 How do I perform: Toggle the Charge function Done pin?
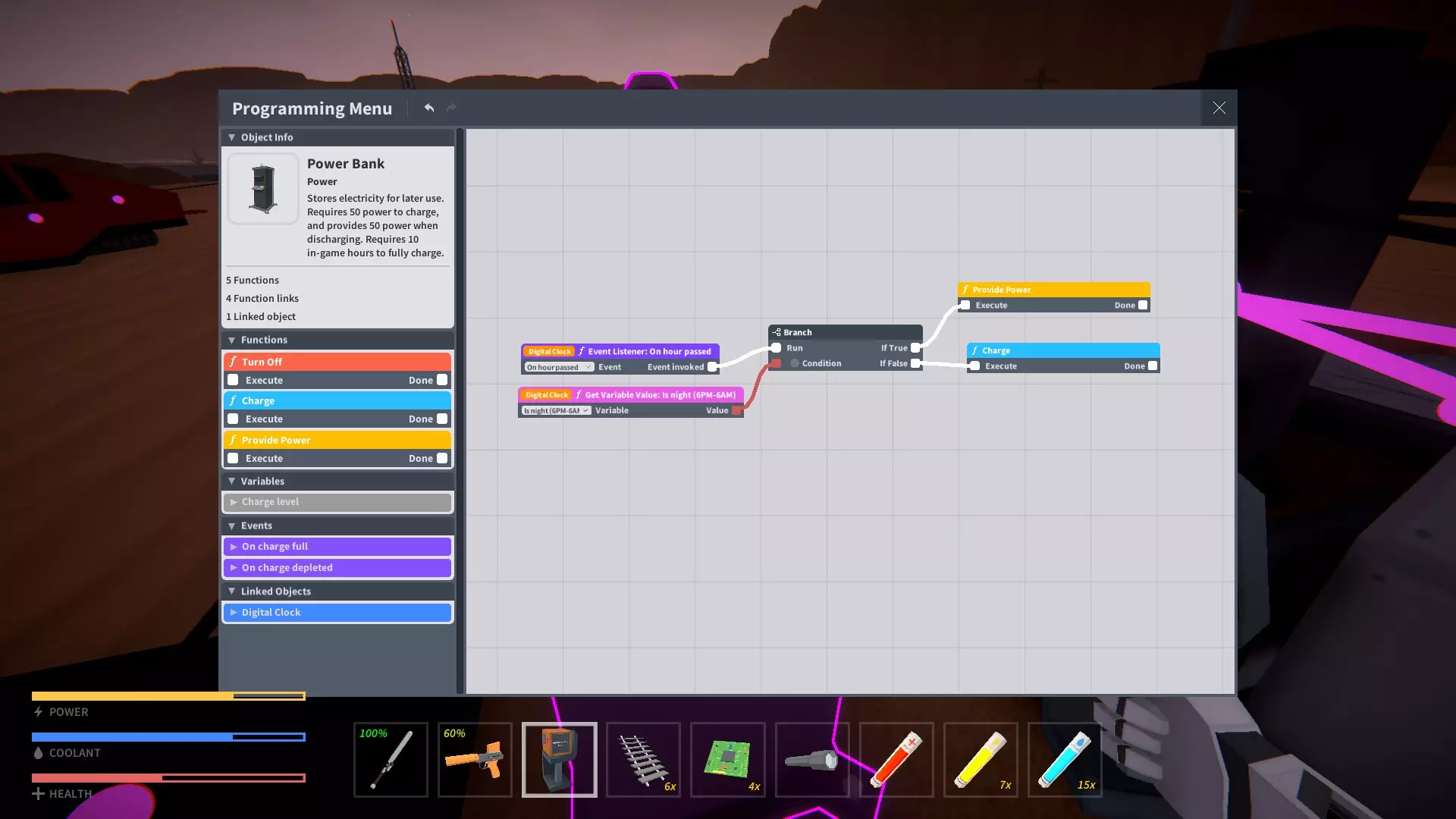pyautogui.click(x=442, y=419)
